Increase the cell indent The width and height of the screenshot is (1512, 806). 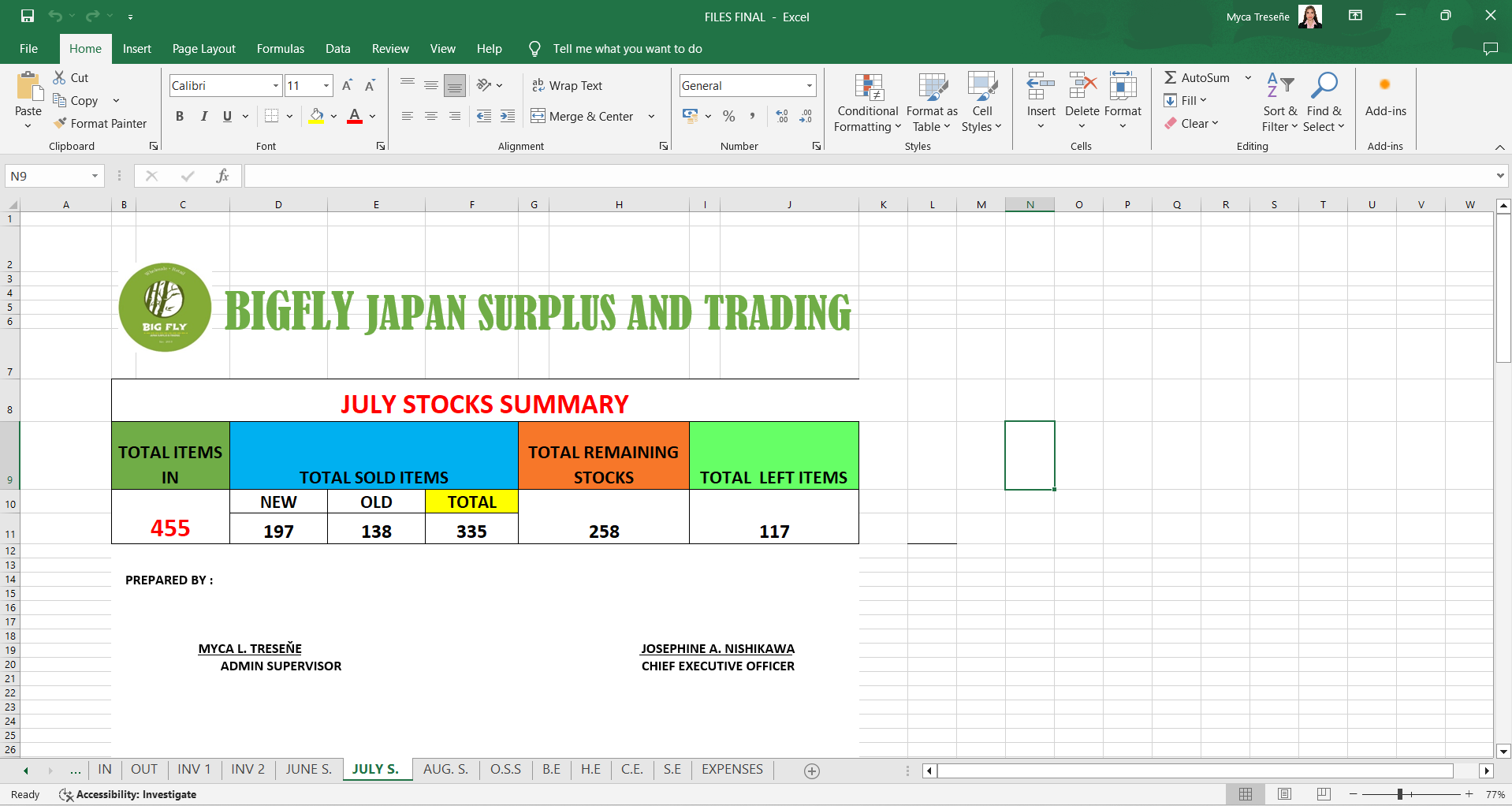coord(508,116)
